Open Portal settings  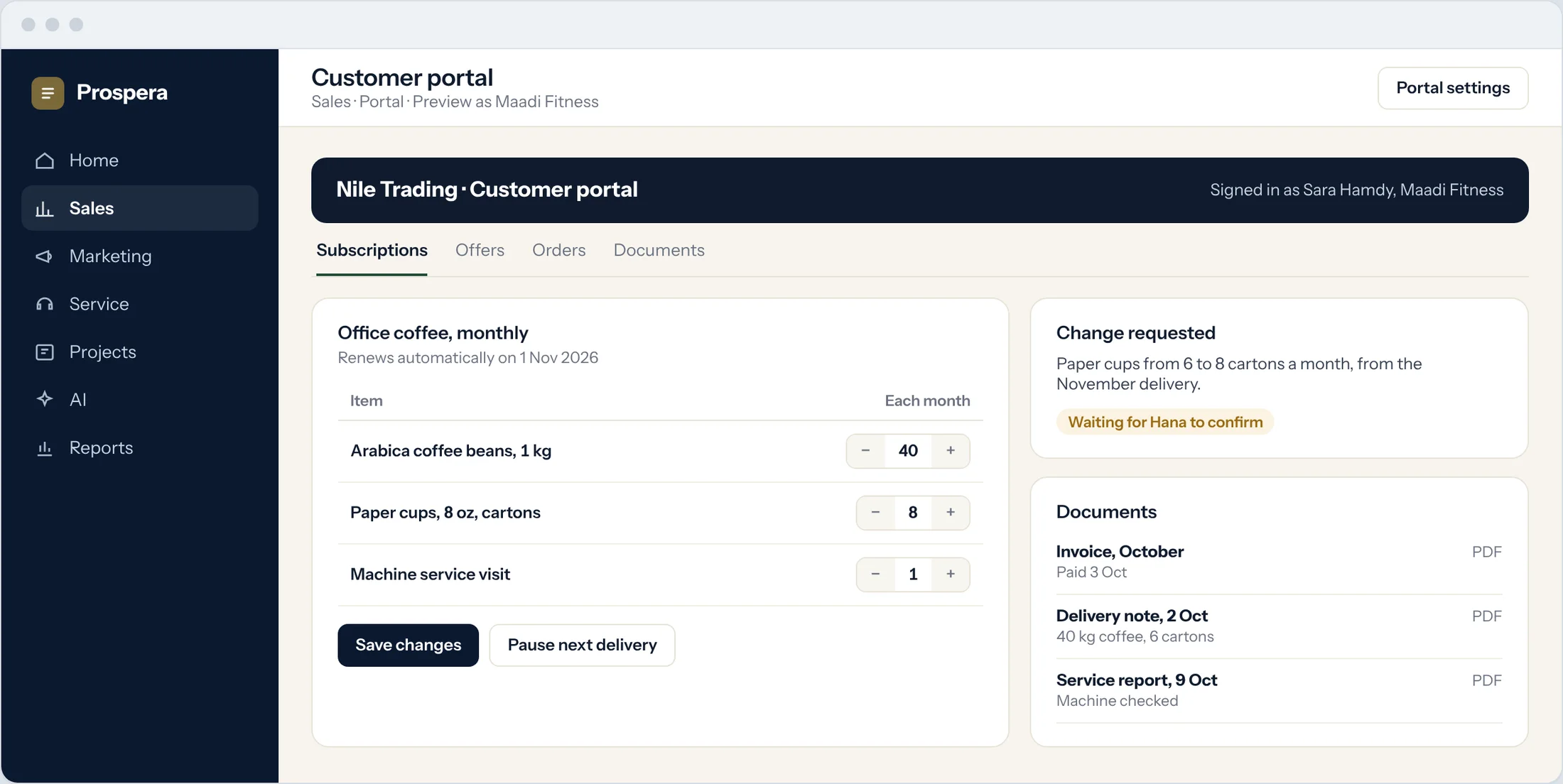coord(1453,88)
